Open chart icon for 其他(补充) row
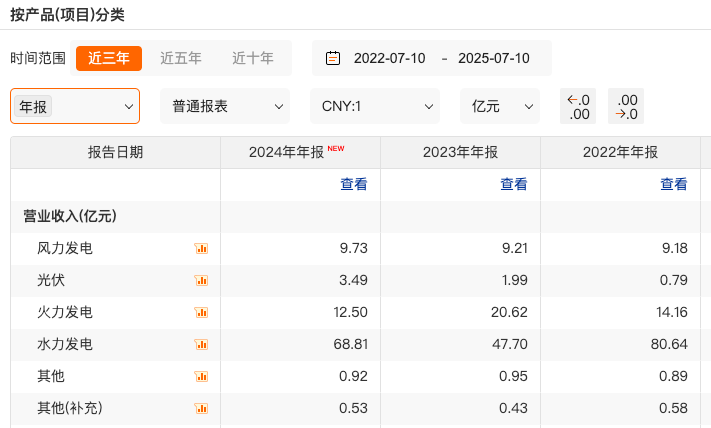The height and width of the screenshot is (428, 711). point(201,409)
